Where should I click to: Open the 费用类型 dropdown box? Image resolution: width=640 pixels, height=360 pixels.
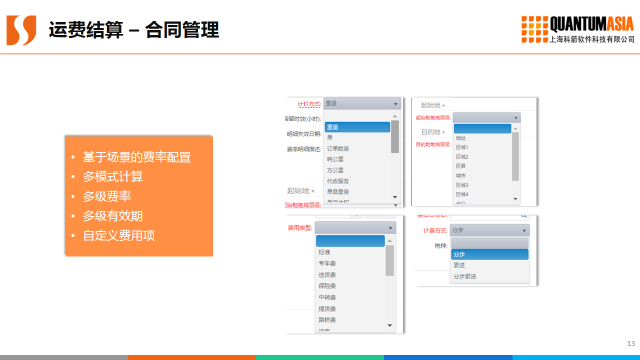[x=355, y=228]
